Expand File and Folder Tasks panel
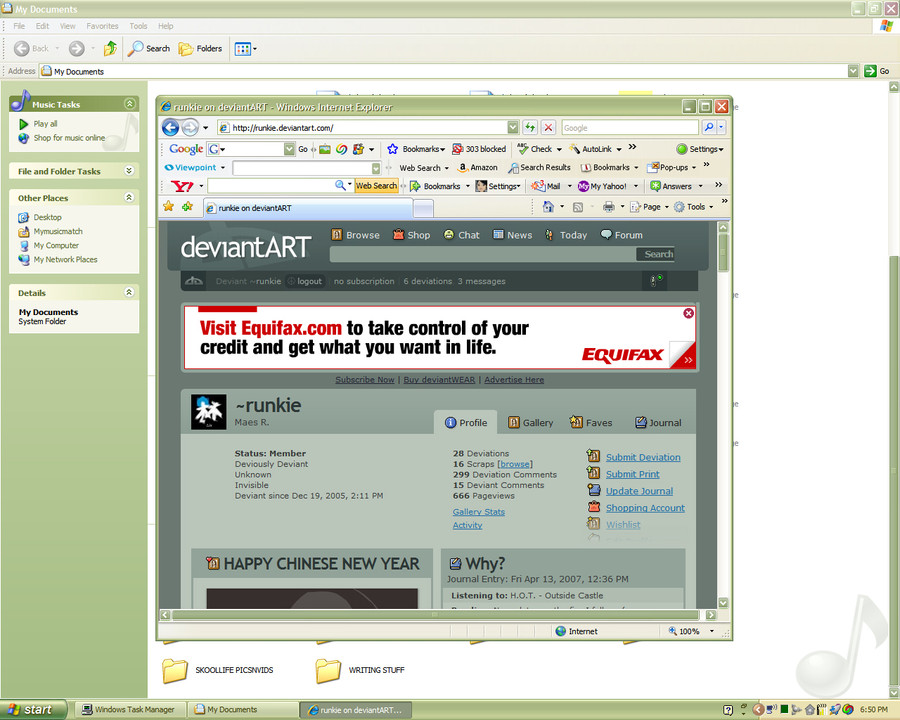This screenshot has width=900, height=720. click(x=129, y=171)
